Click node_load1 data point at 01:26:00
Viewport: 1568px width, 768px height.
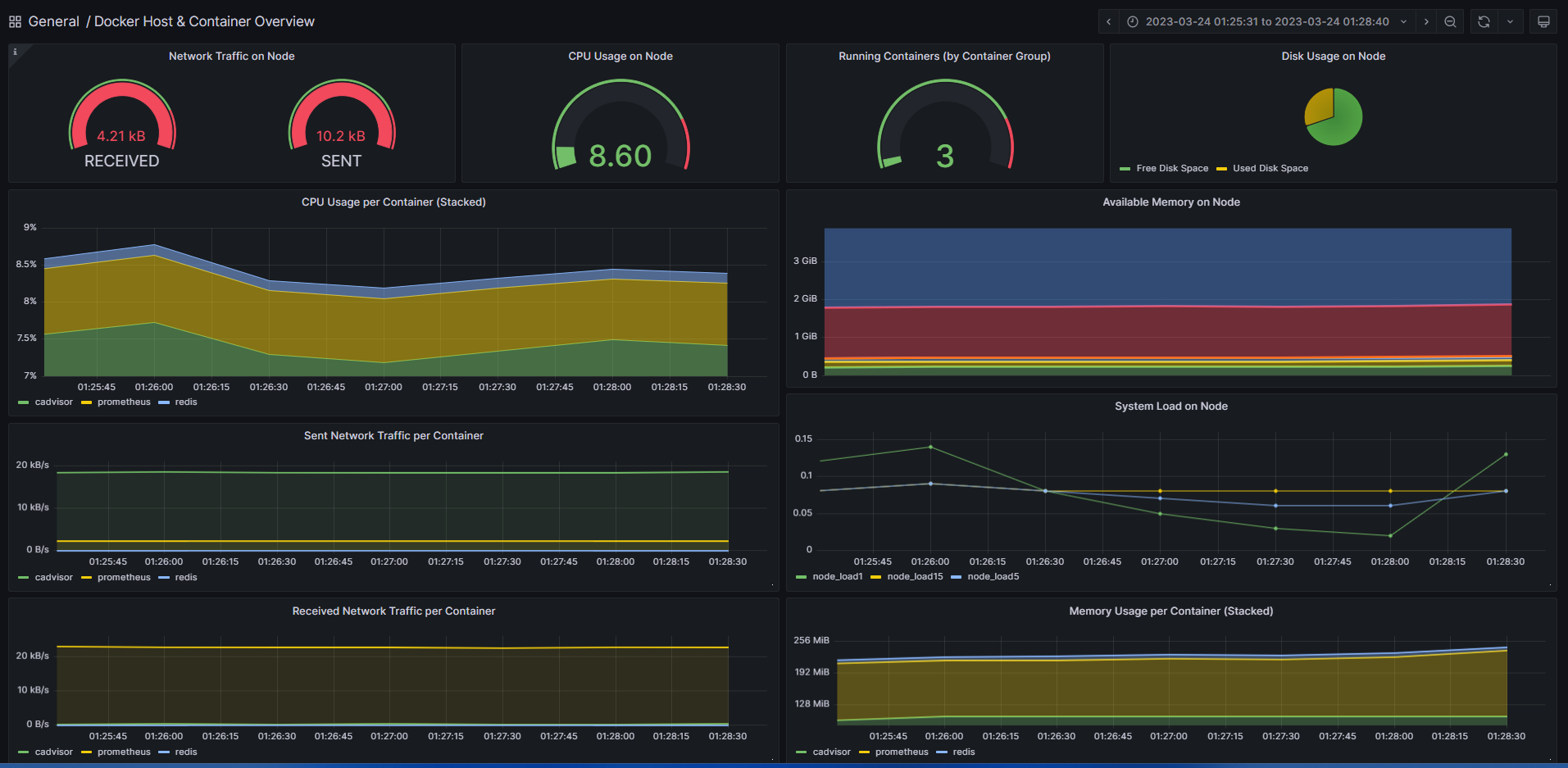pos(930,447)
